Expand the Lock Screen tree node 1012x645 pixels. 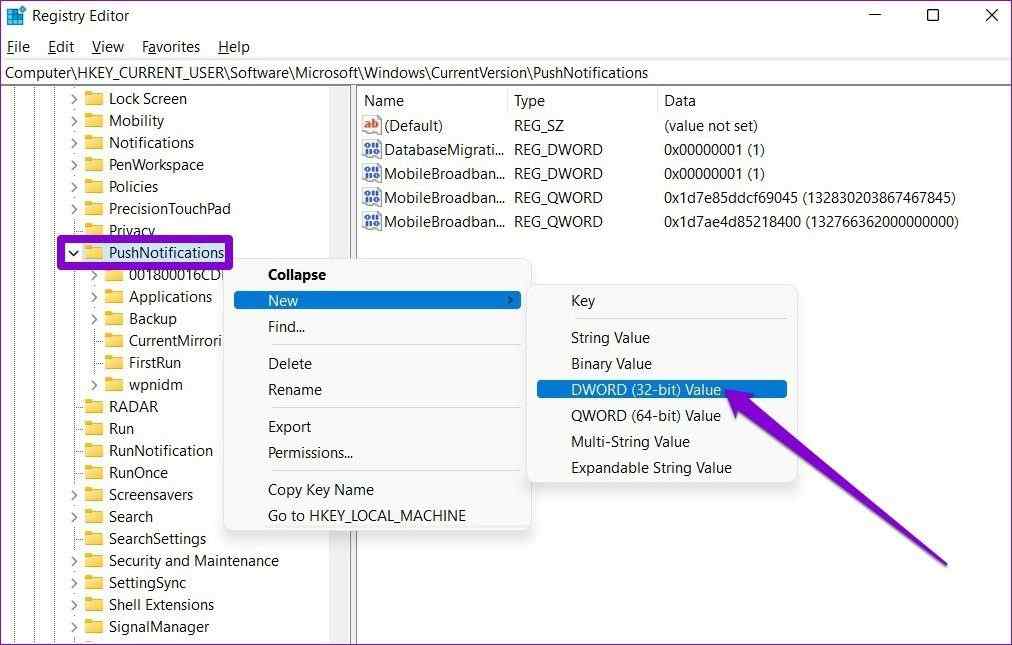pyautogui.click(x=74, y=99)
